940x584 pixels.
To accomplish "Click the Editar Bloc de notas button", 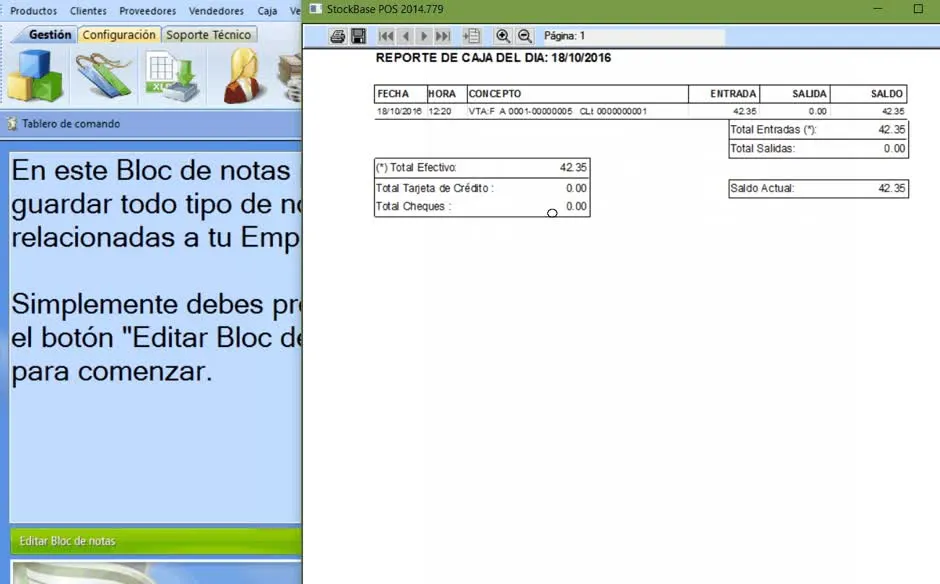I will [156, 541].
